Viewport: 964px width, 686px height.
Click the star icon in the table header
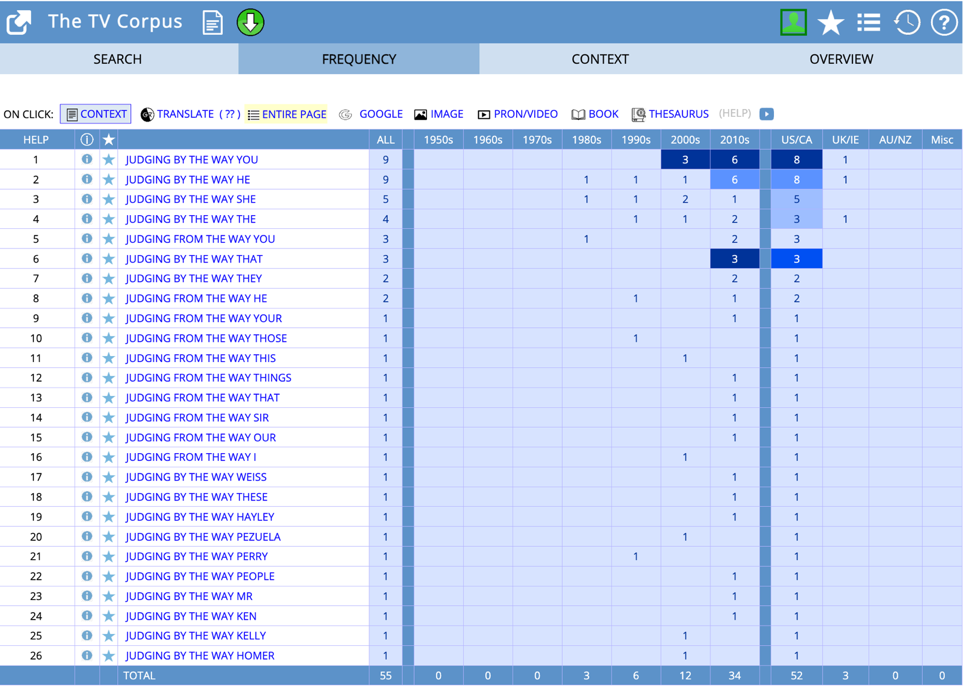(x=109, y=140)
